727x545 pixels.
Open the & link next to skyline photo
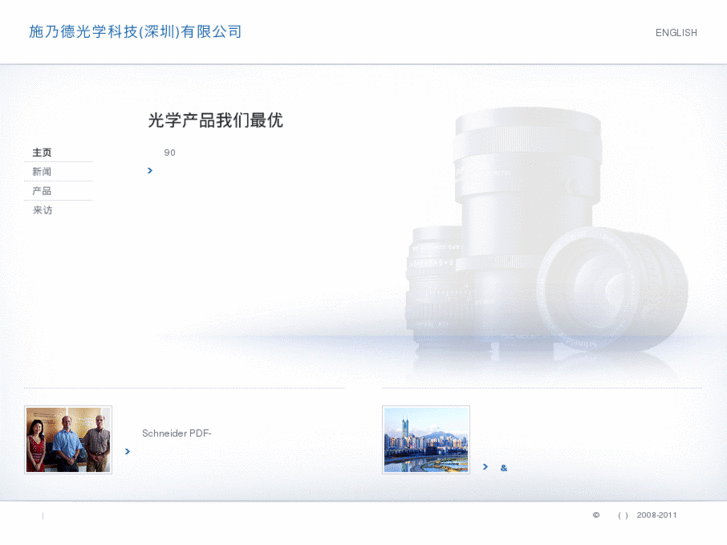click(504, 468)
